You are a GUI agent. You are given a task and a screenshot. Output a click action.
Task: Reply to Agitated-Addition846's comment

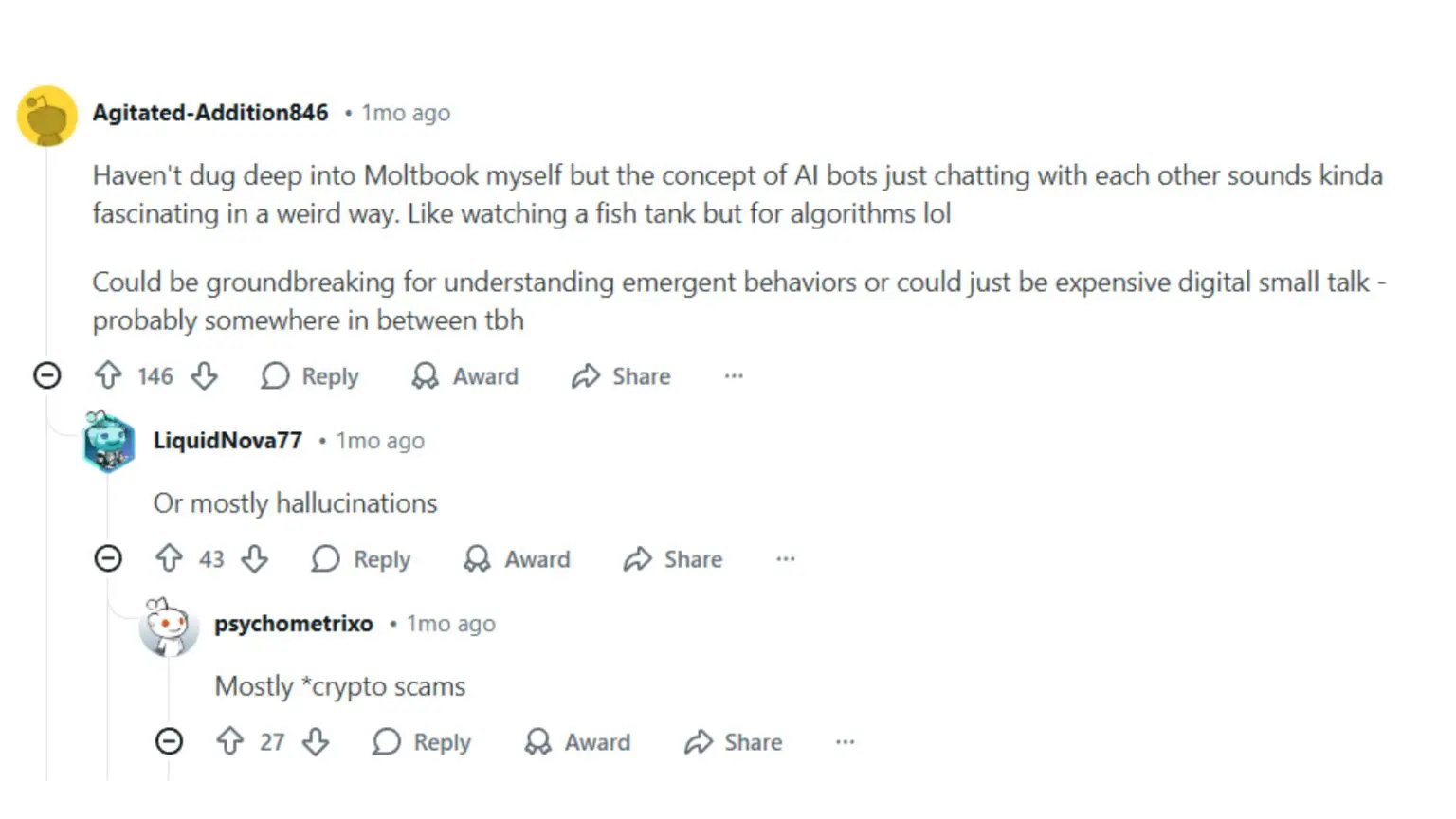click(x=310, y=376)
